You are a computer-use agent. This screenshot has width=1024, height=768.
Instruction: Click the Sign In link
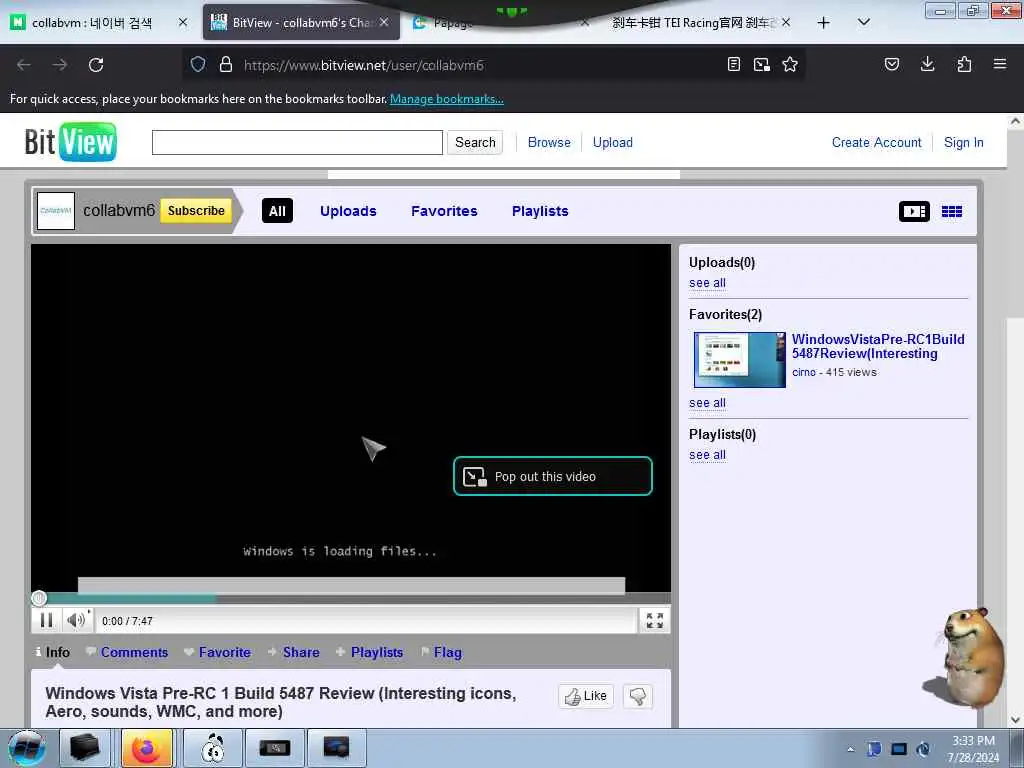(x=963, y=142)
